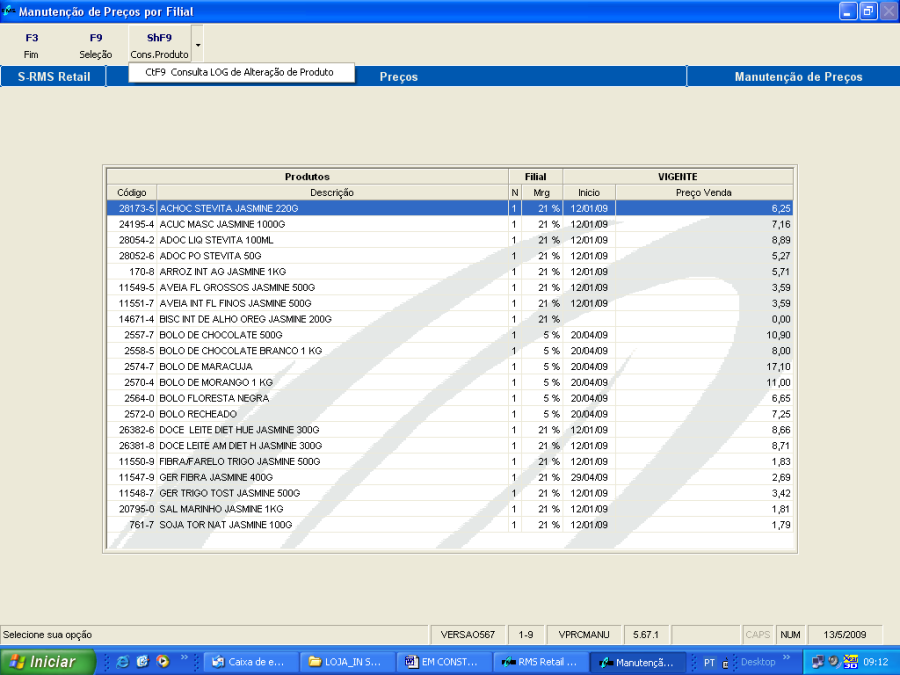The height and width of the screenshot is (675, 900).
Task: Switch to Caixa de e... taskbar window
Action: click(x=251, y=662)
